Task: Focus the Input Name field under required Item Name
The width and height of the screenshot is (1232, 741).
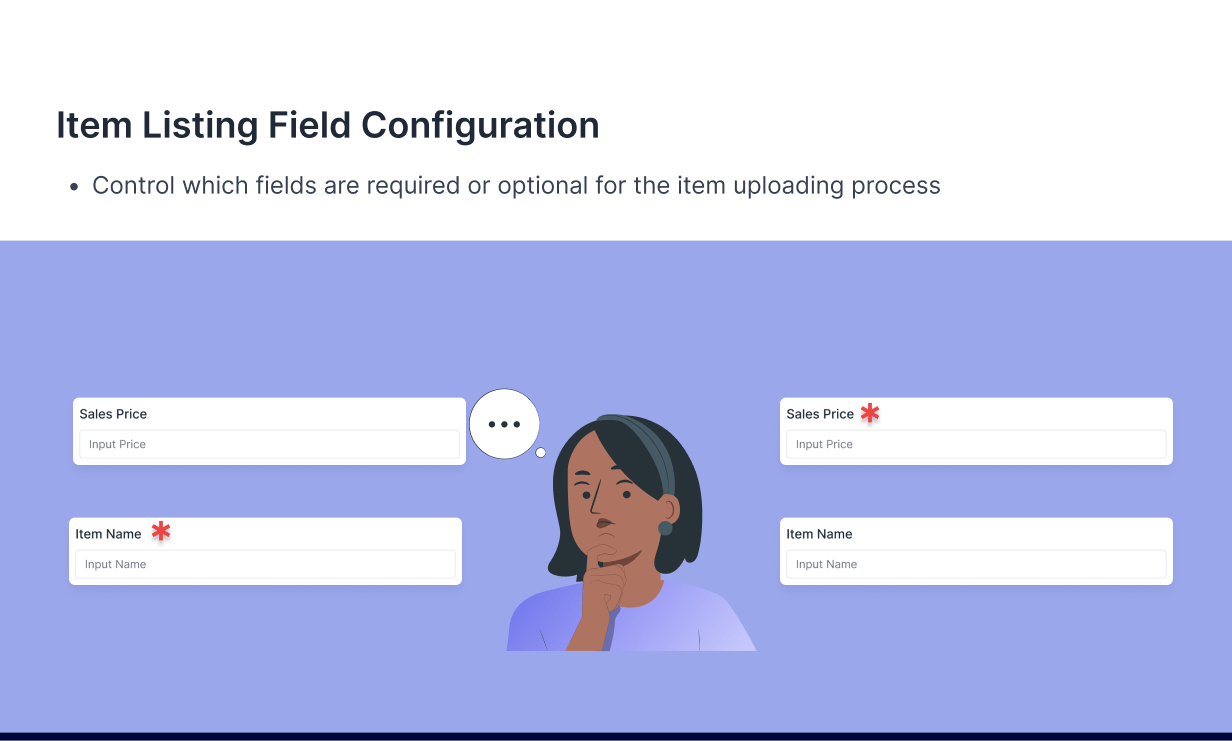Action: pos(265,564)
